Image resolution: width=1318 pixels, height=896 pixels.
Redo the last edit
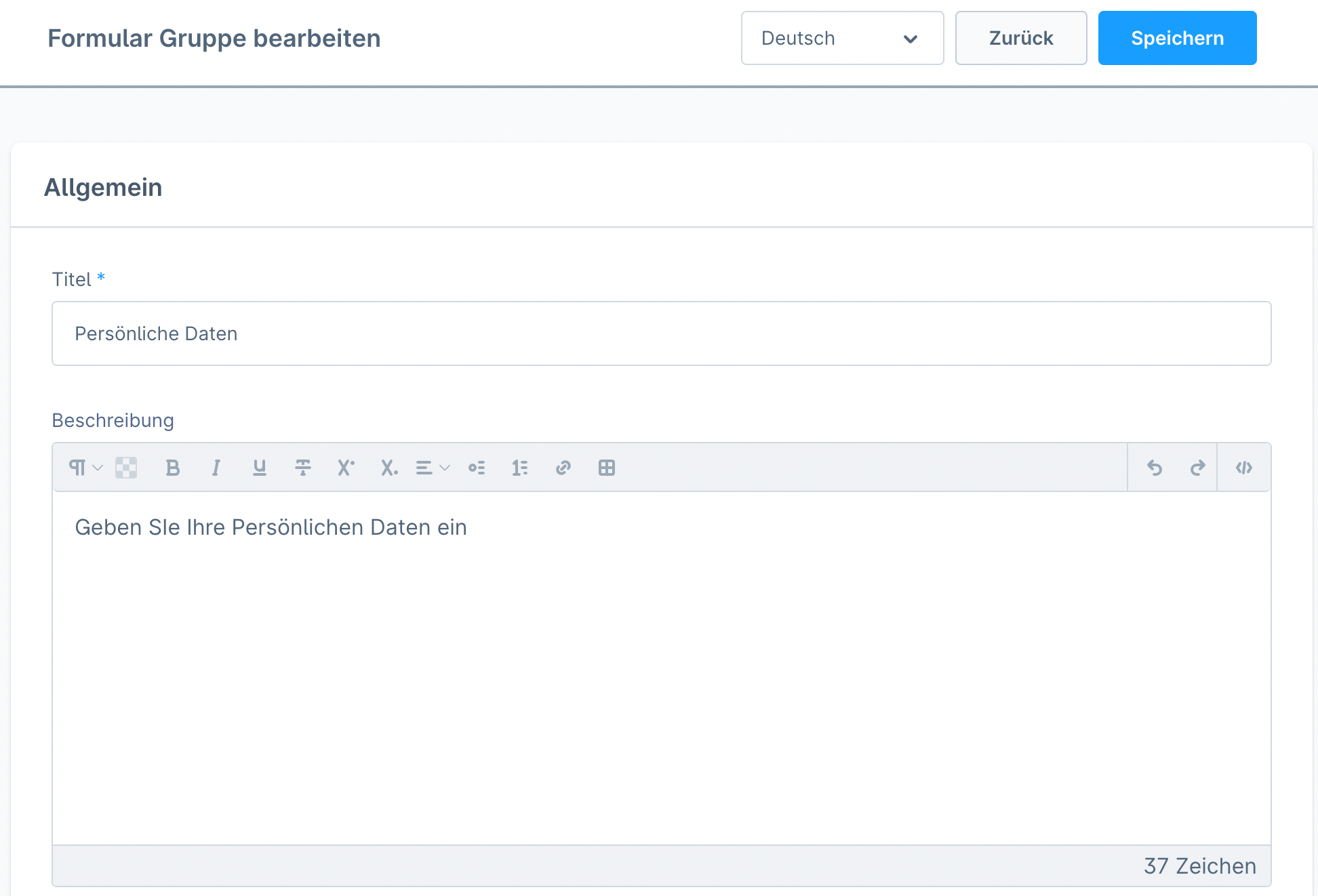[1198, 468]
